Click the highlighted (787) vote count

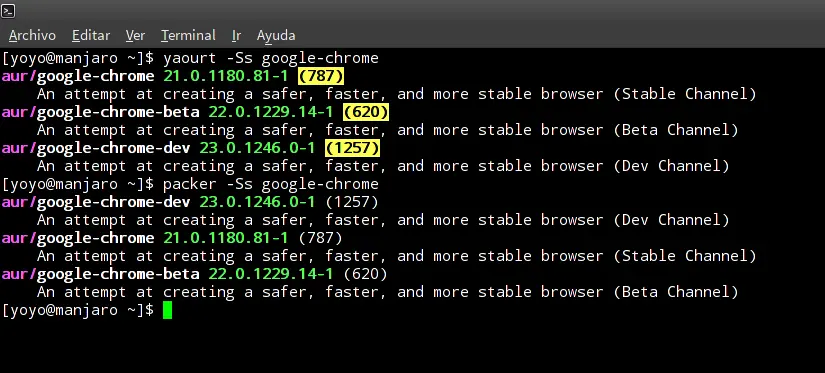tap(321, 76)
